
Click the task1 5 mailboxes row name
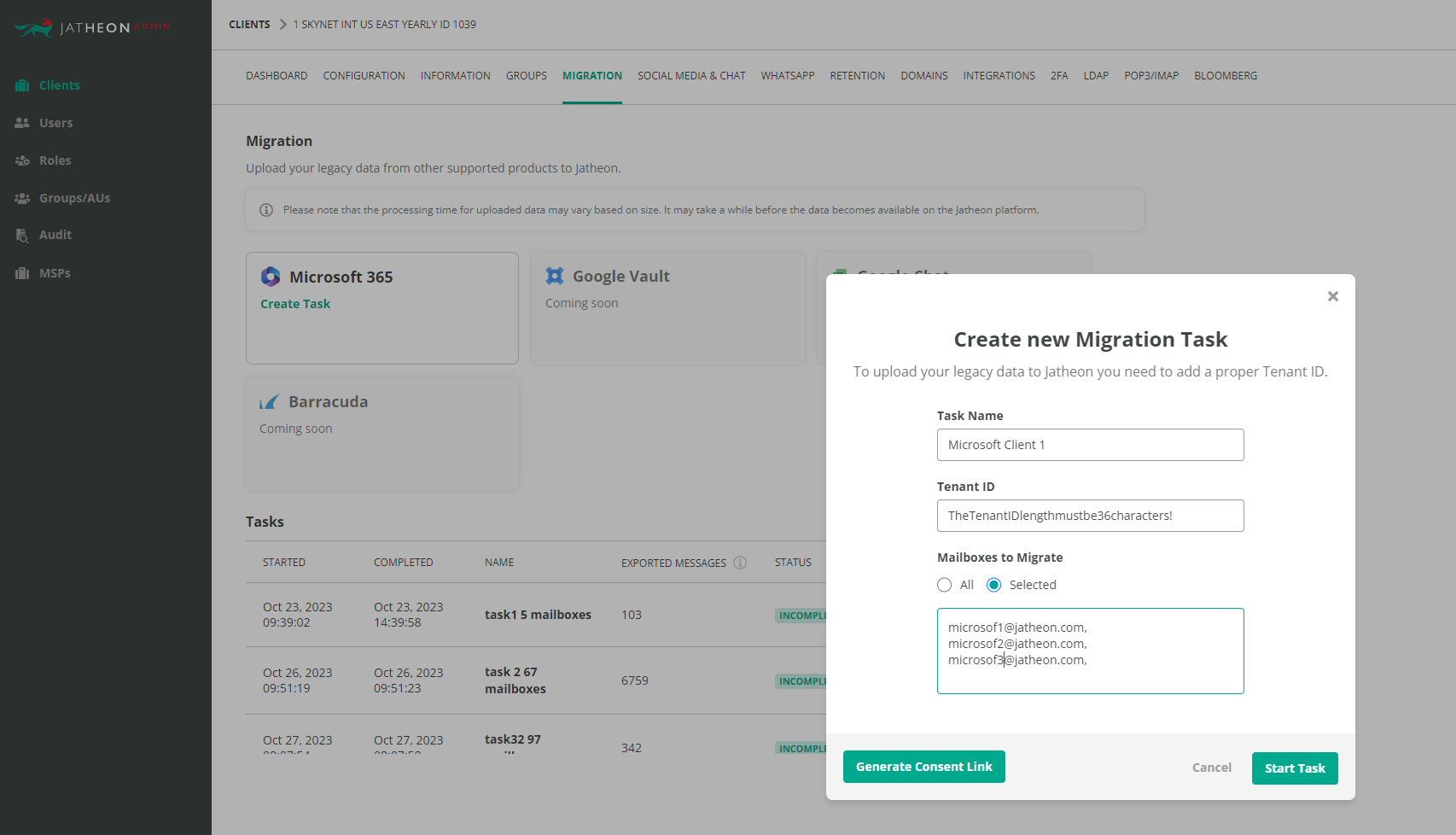[538, 615]
